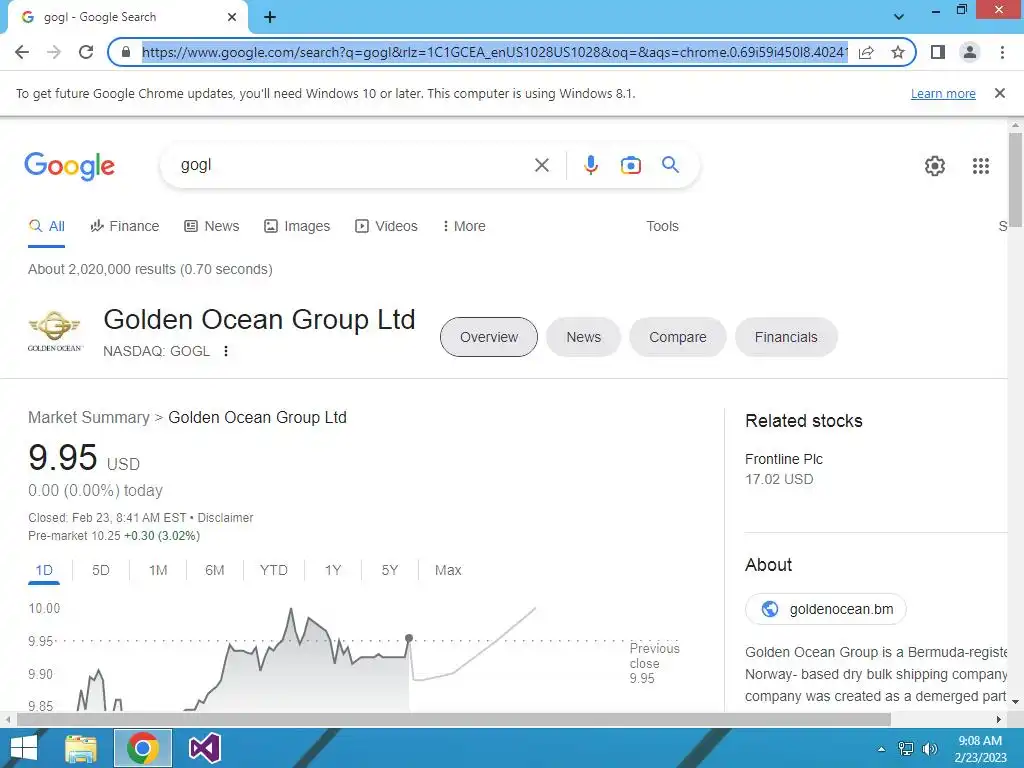This screenshot has height=768, width=1024.
Task: Switch to News results tab
Action: pos(212,227)
